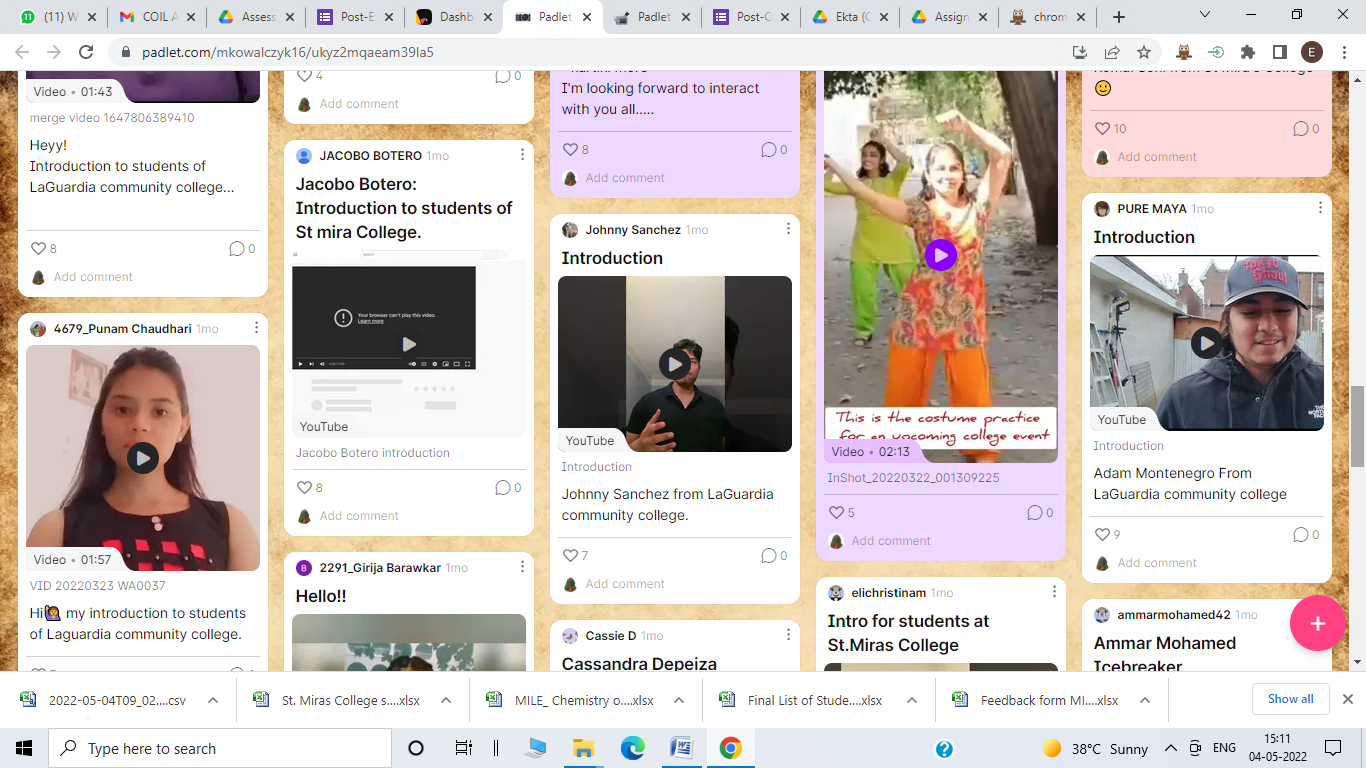1366x768 pixels.
Task: Launch Microsoft Edge from the taskbar
Action: click(633, 747)
